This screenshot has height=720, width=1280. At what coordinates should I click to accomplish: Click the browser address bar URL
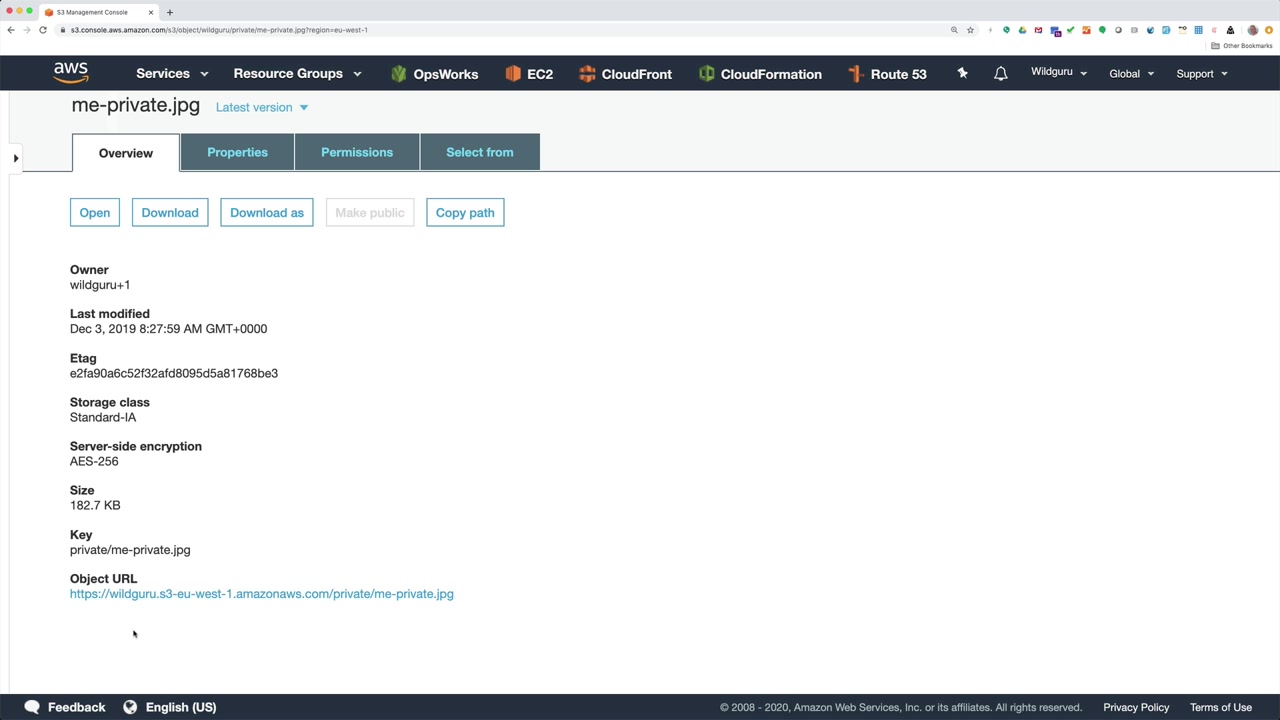[x=219, y=30]
